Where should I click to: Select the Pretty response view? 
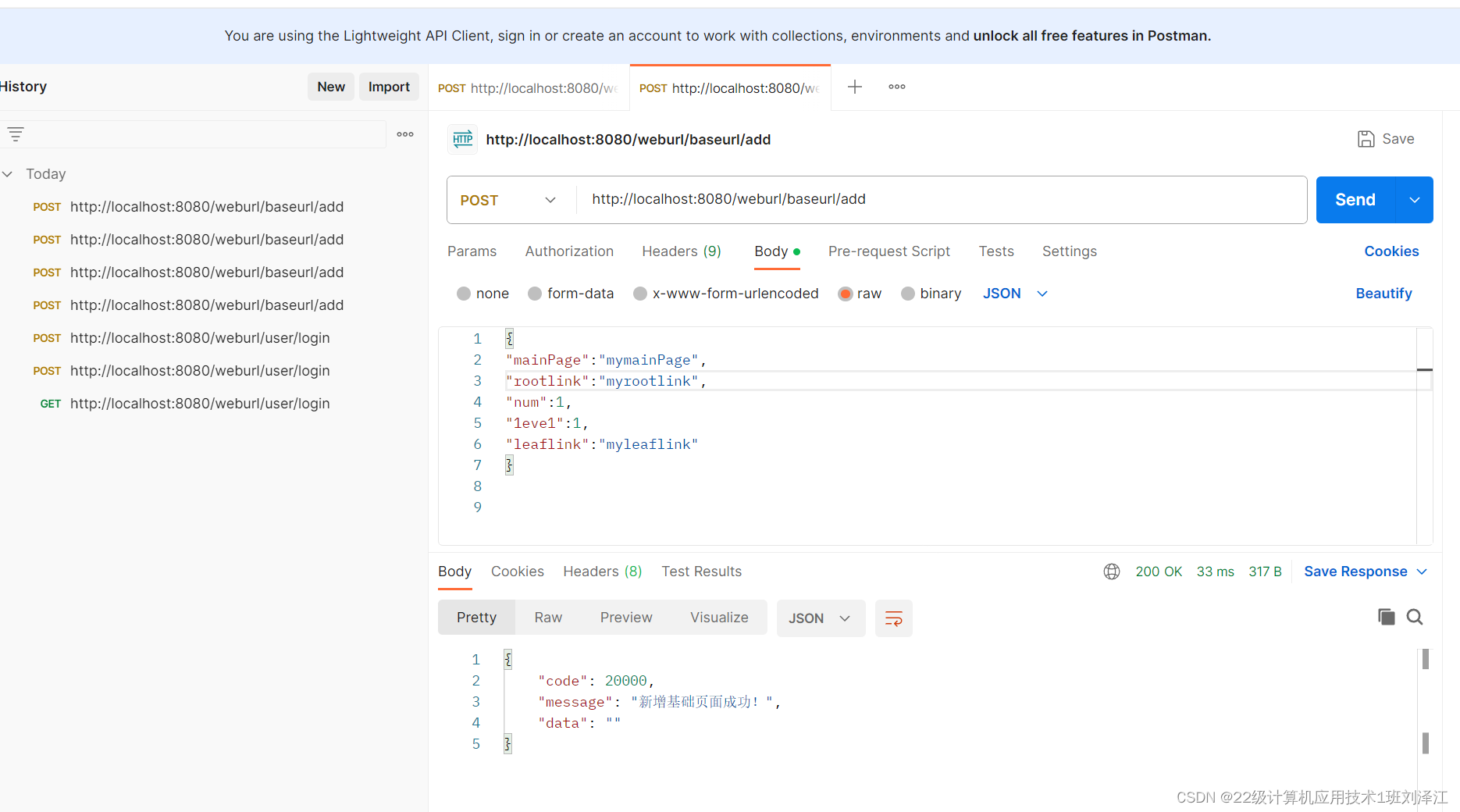click(476, 618)
